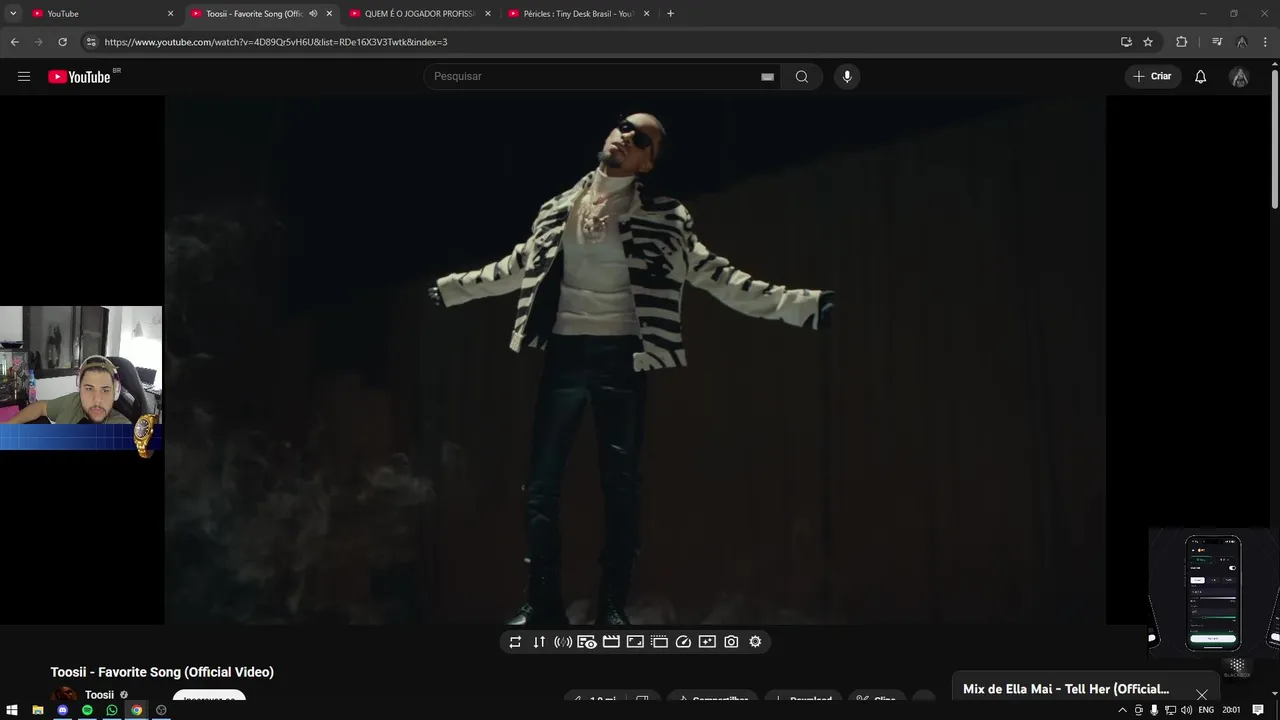Open YouTube notifications bell
Viewport: 1280px width, 720px height.
(x=1201, y=77)
